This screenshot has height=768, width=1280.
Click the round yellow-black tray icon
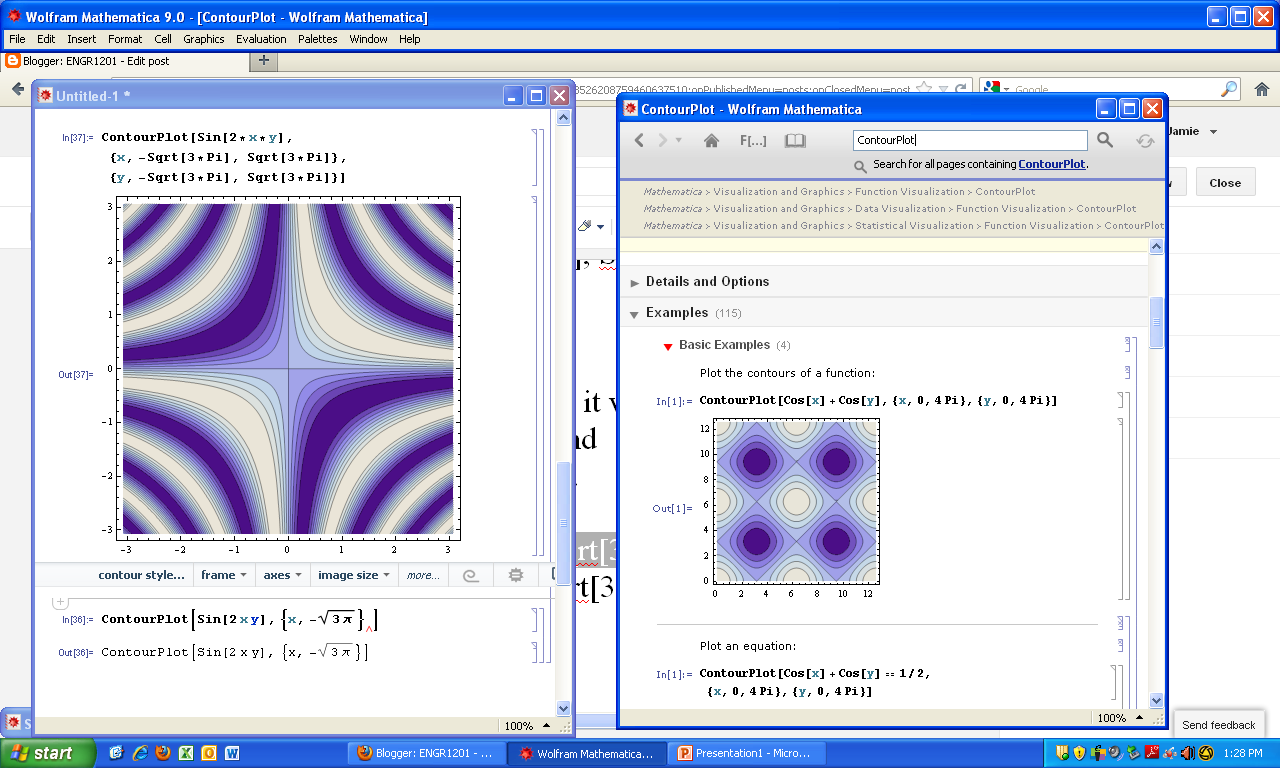click(1205, 753)
